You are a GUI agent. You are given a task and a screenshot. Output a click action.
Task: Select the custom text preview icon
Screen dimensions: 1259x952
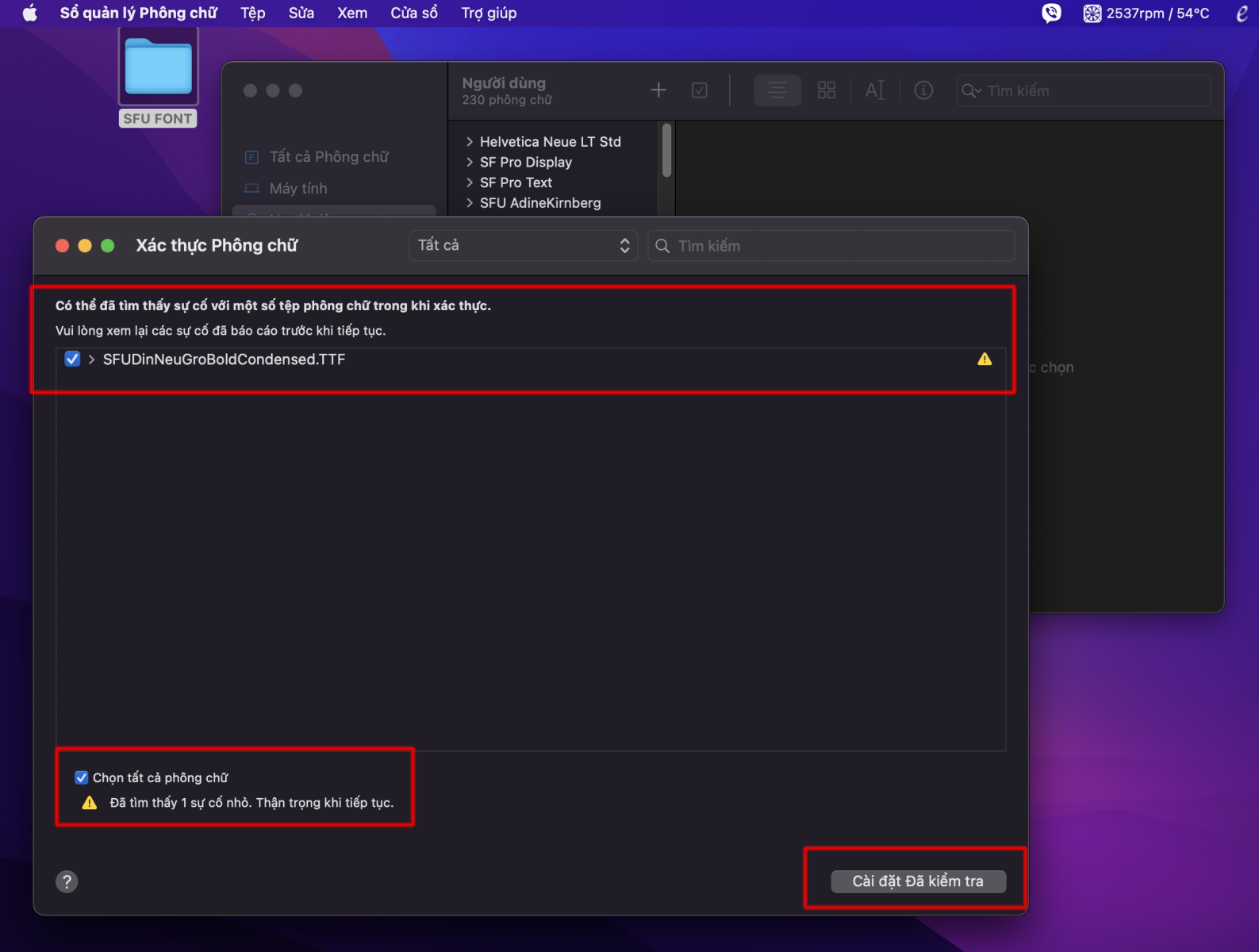coord(874,90)
